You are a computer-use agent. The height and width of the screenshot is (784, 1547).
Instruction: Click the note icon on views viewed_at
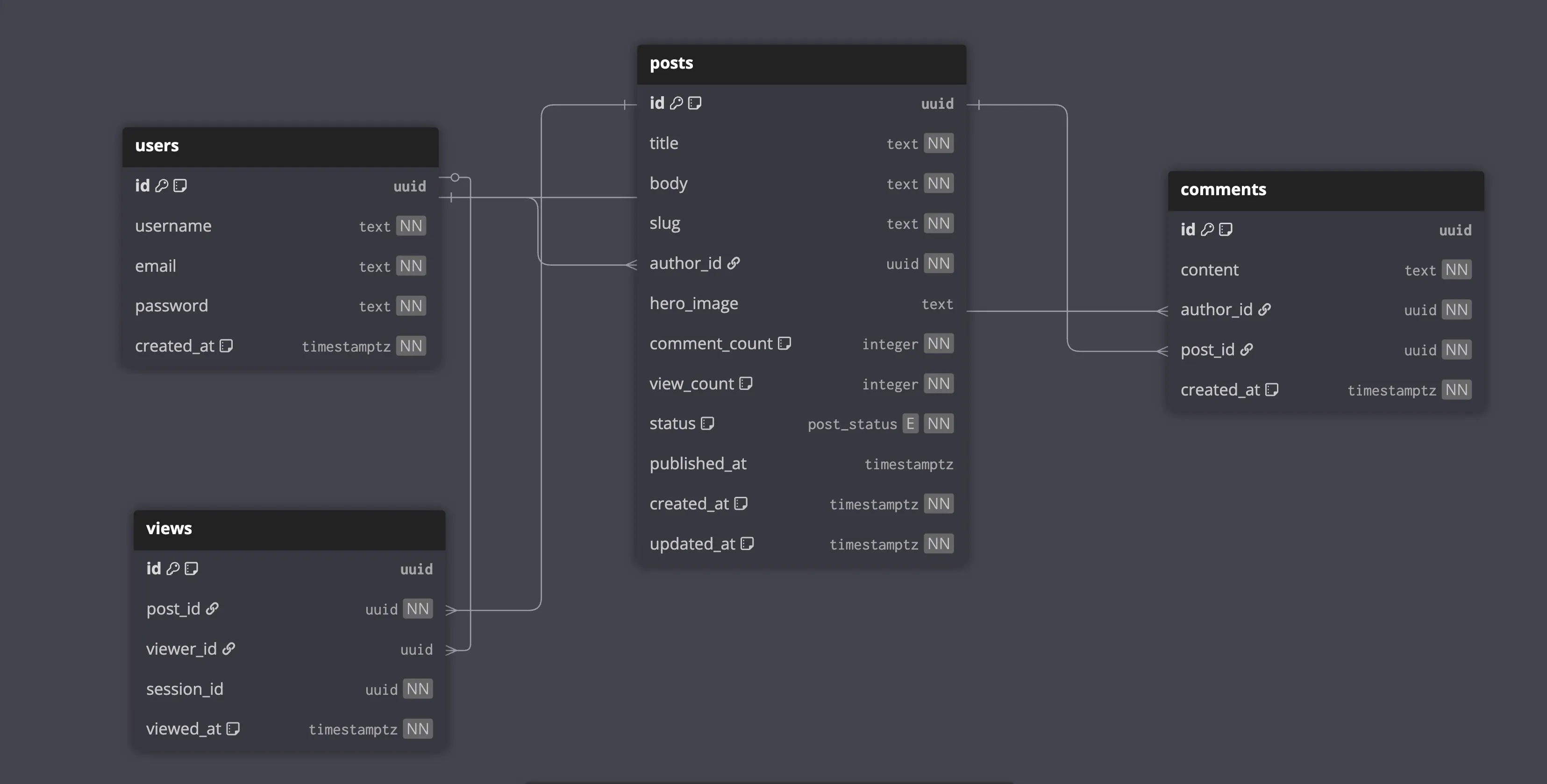233,729
